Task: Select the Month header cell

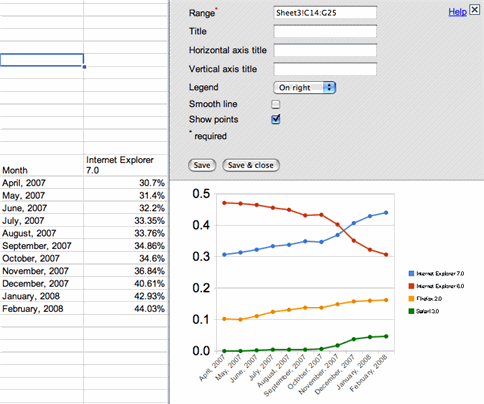Action: click(x=42, y=165)
